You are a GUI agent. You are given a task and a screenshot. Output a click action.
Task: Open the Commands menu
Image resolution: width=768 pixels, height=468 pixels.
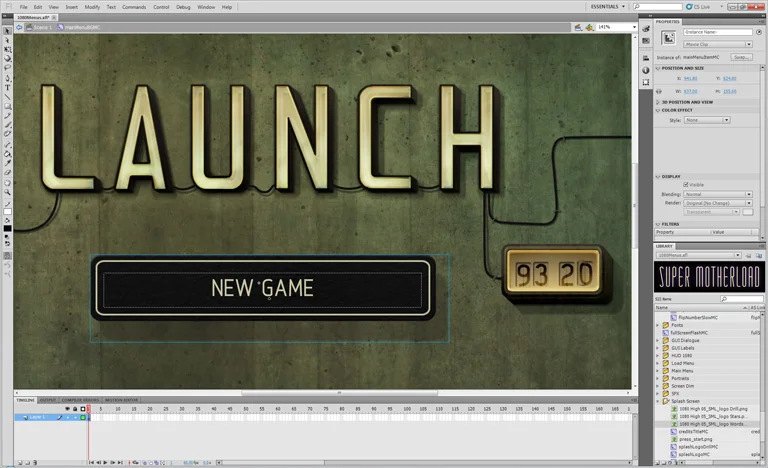pyautogui.click(x=134, y=7)
